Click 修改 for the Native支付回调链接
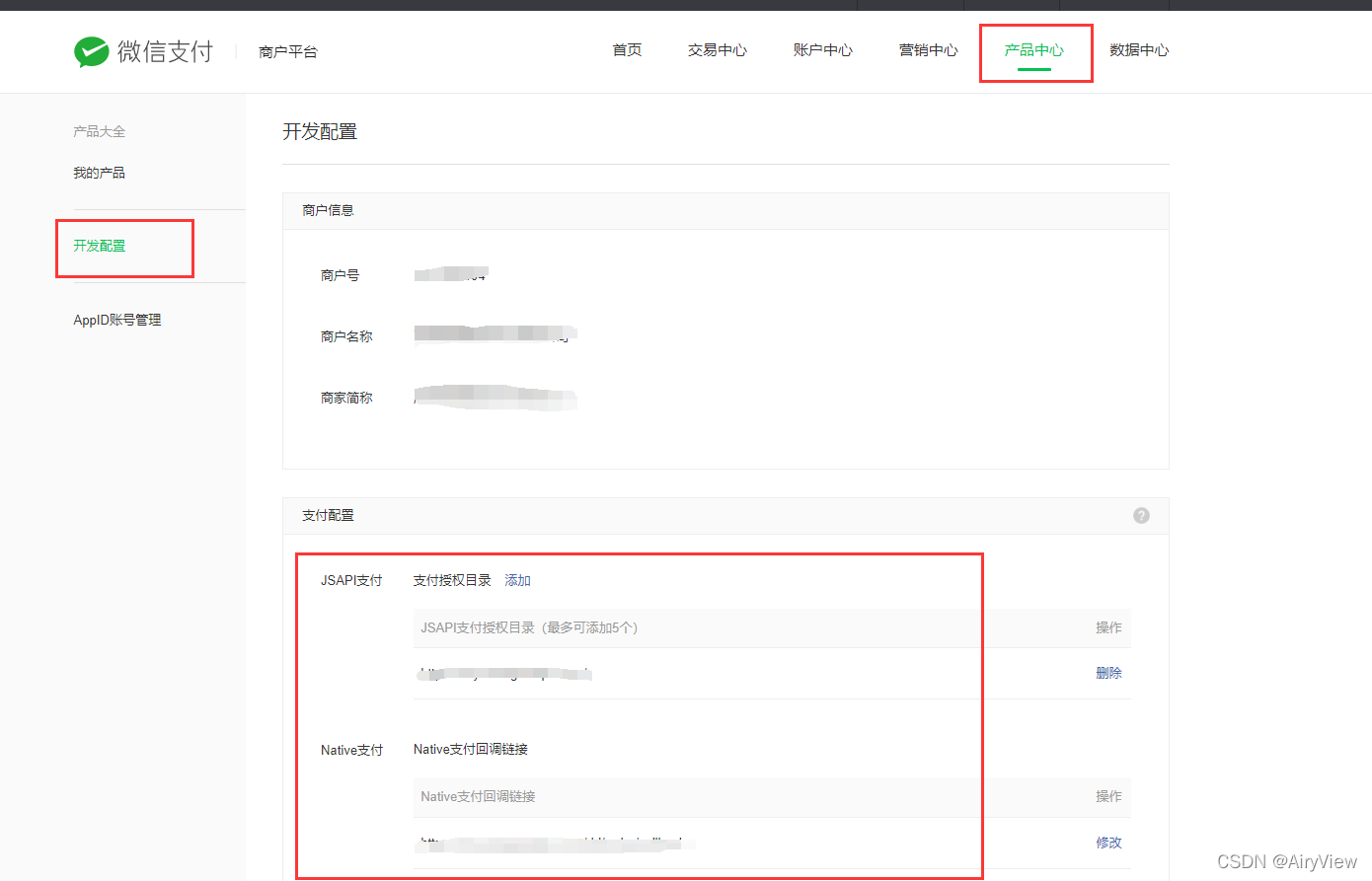The width and height of the screenshot is (1372, 881). pyautogui.click(x=1108, y=843)
